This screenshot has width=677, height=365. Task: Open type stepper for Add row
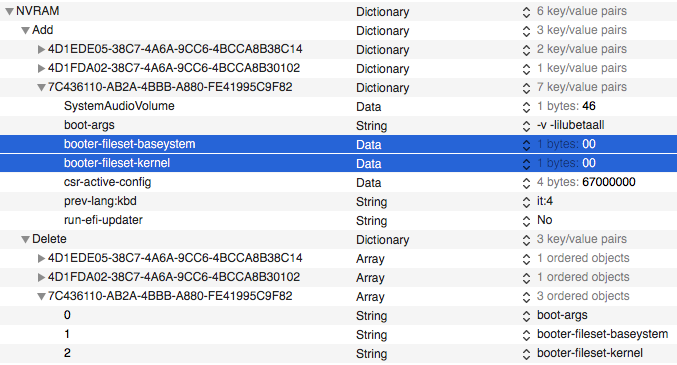click(x=526, y=31)
